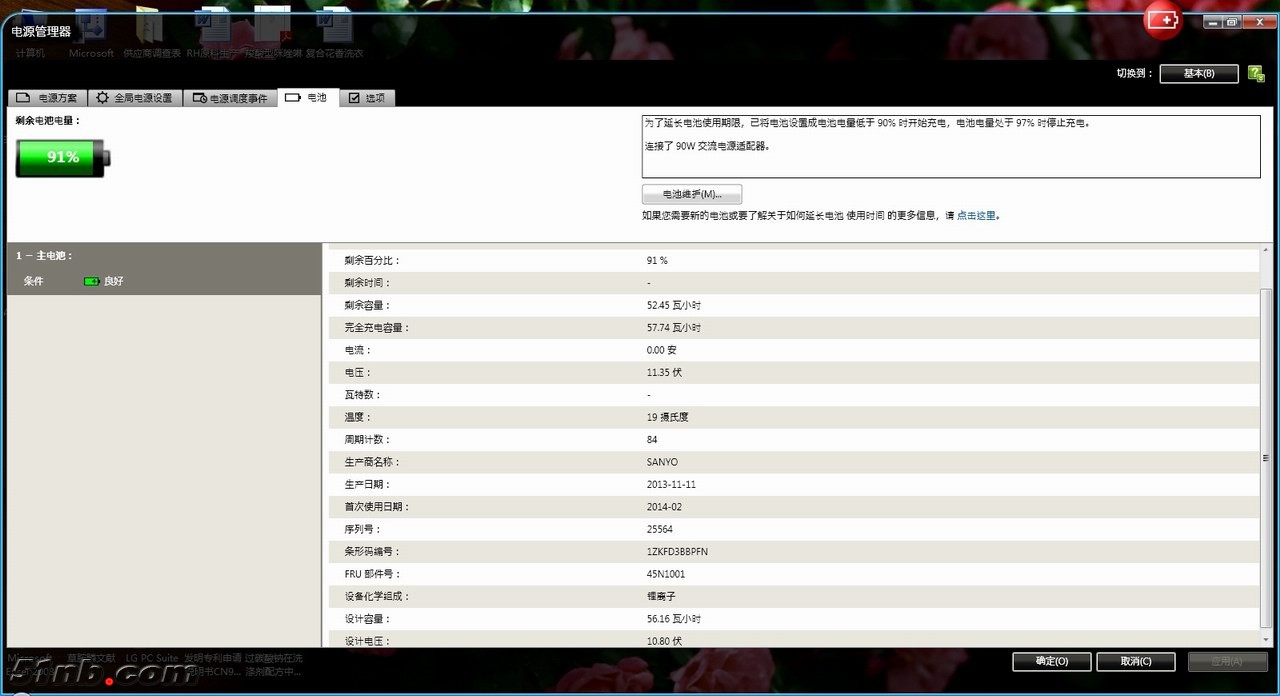
Task: Select the FRU 部件号 row
Action: click(x=790, y=574)
